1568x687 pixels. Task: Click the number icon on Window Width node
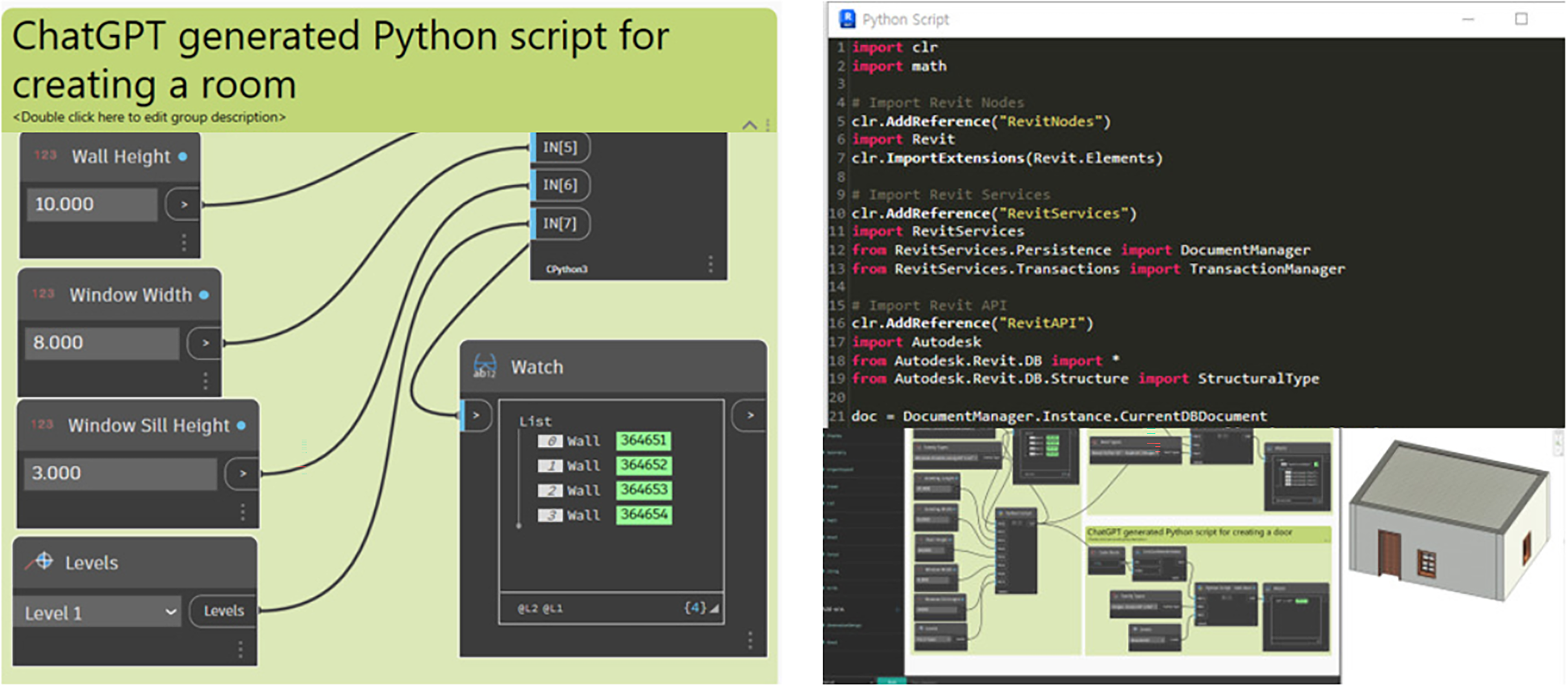(43, 294)
